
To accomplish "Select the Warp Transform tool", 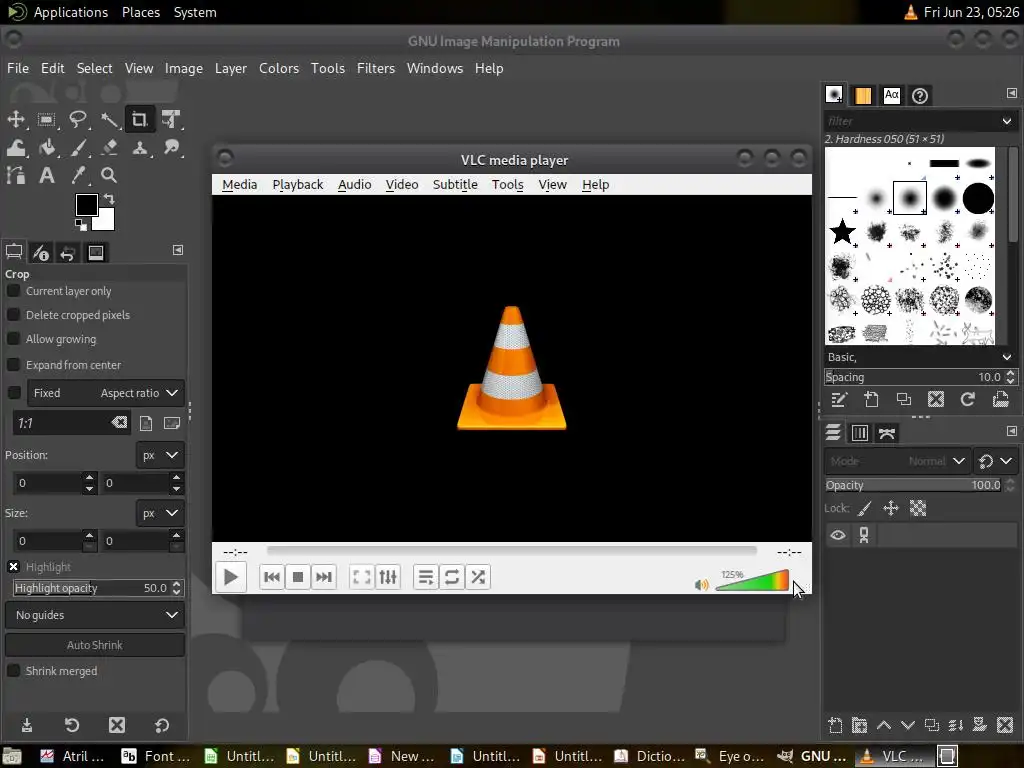I will click(16, 148).
